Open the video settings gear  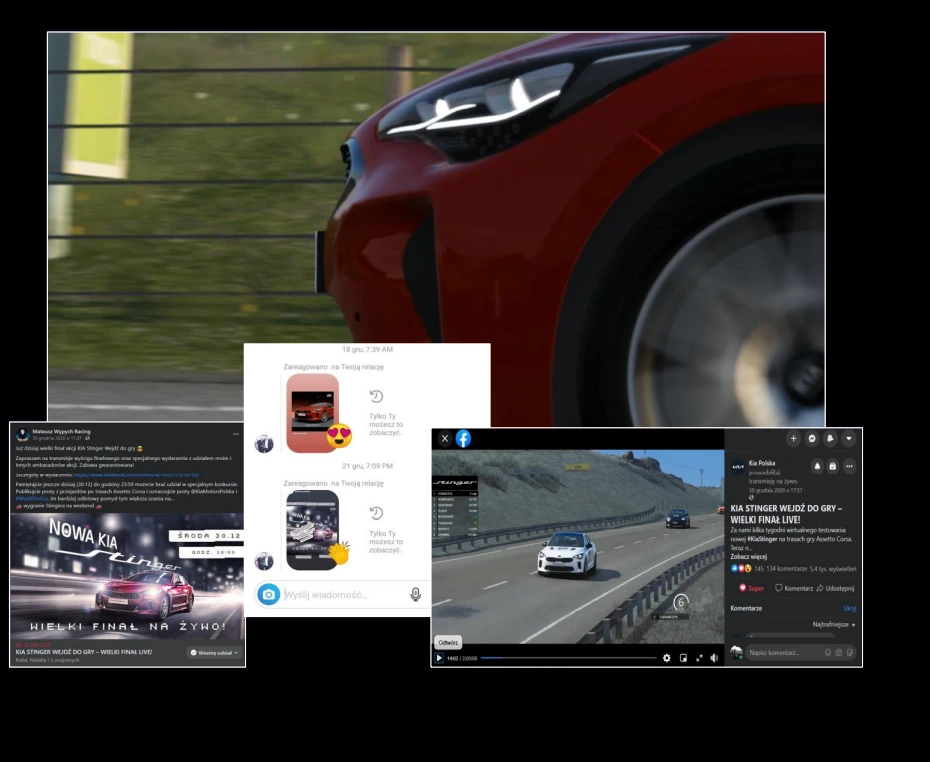[x=667, y=658]
